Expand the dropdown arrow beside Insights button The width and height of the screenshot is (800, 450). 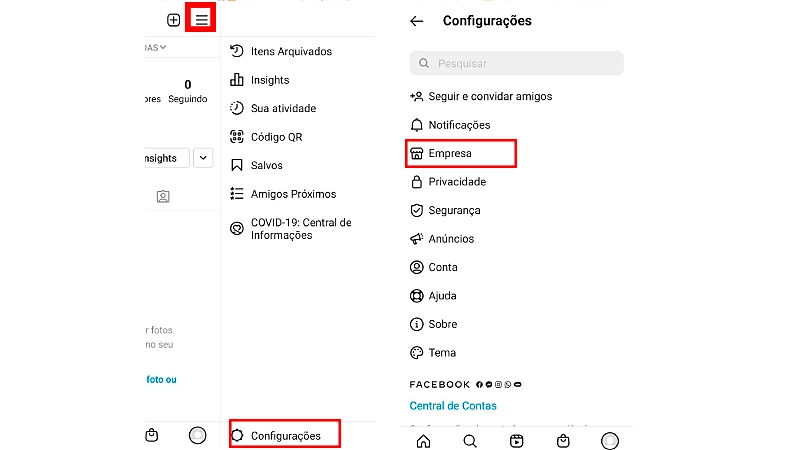203,158
